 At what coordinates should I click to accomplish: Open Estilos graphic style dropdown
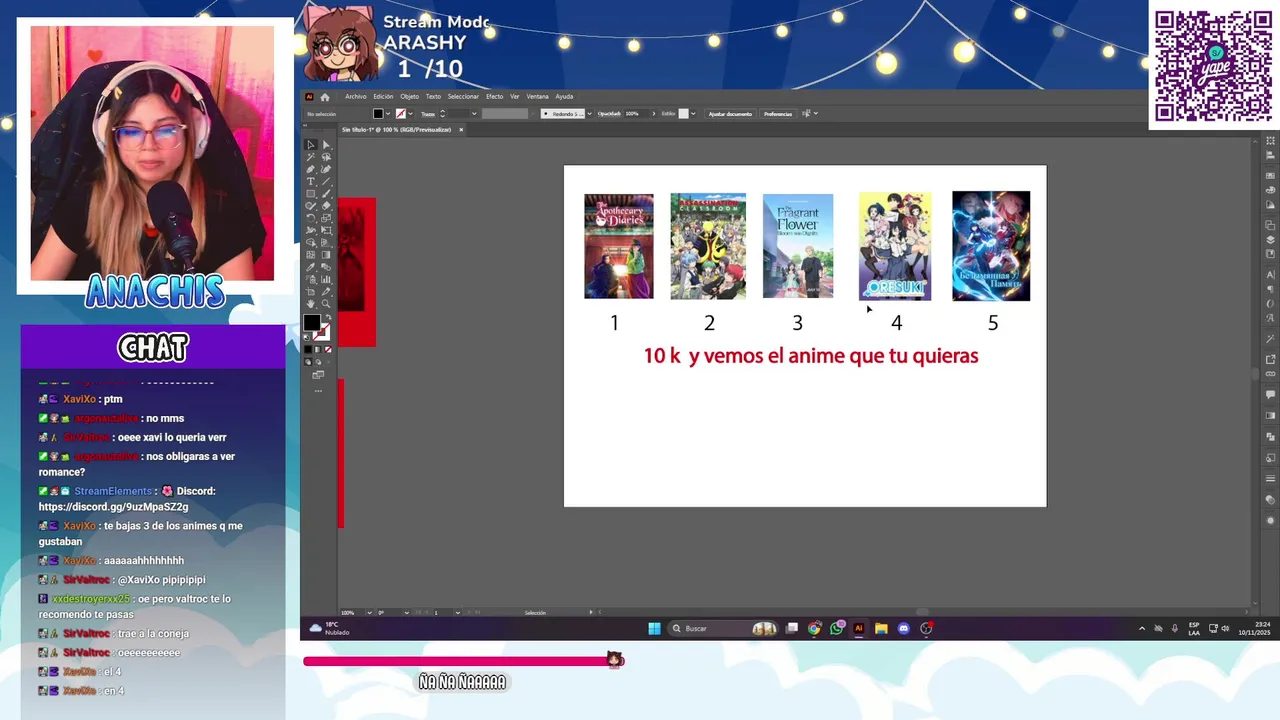pos(693,114)
